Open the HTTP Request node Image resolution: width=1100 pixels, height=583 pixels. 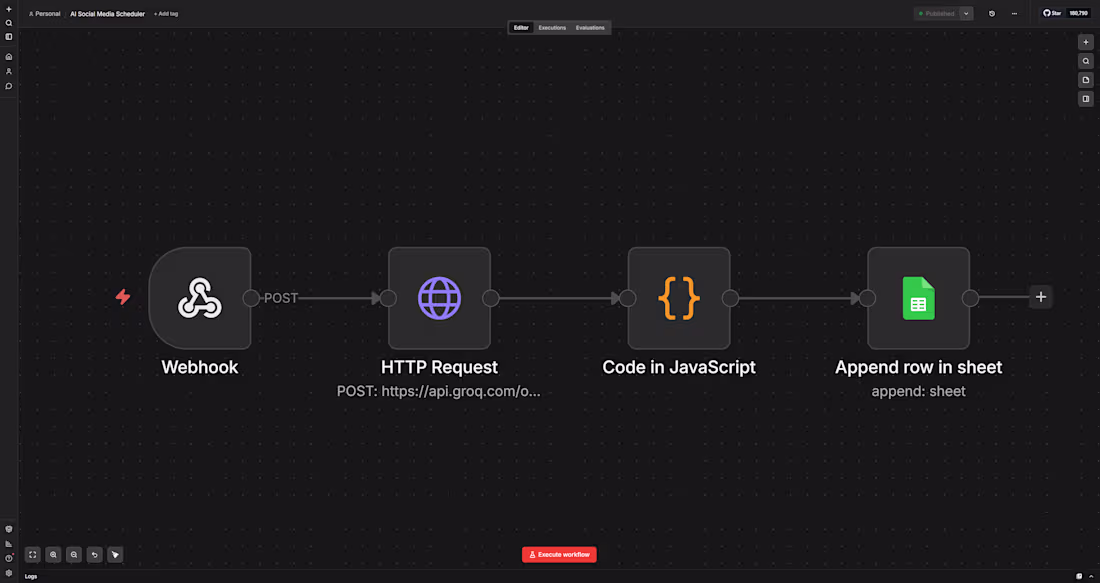click(x=439, y=297)
